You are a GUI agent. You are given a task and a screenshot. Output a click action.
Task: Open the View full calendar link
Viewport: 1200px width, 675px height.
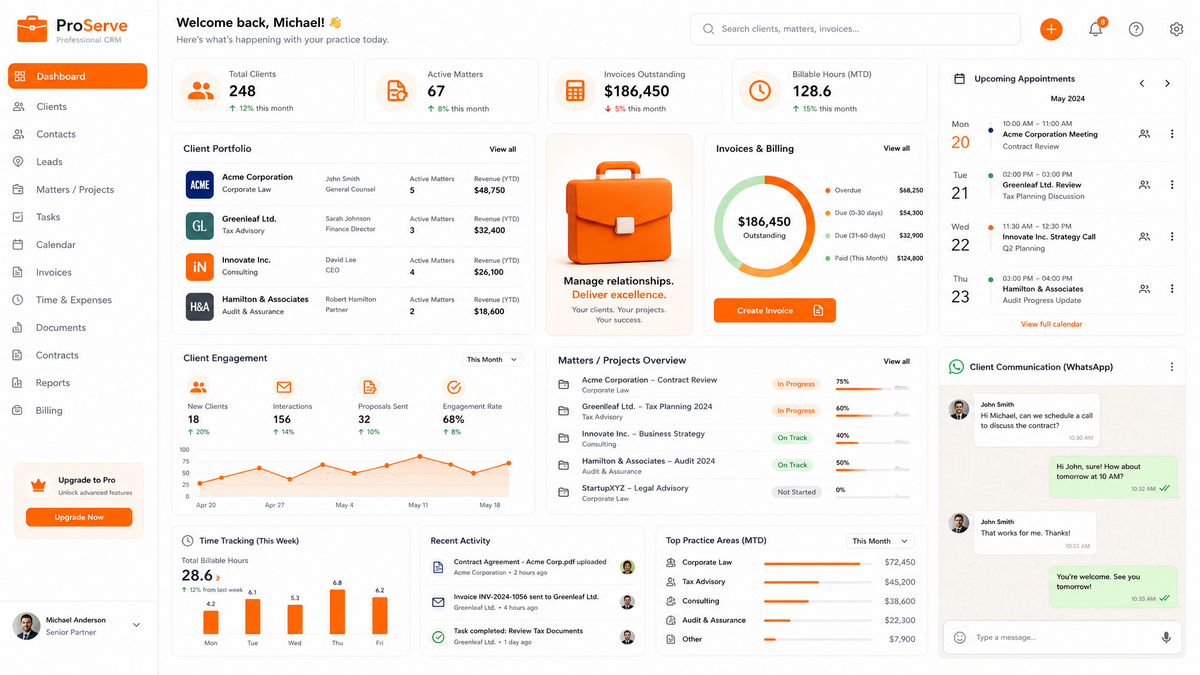pyautogui.click(x=1051, y=324)
